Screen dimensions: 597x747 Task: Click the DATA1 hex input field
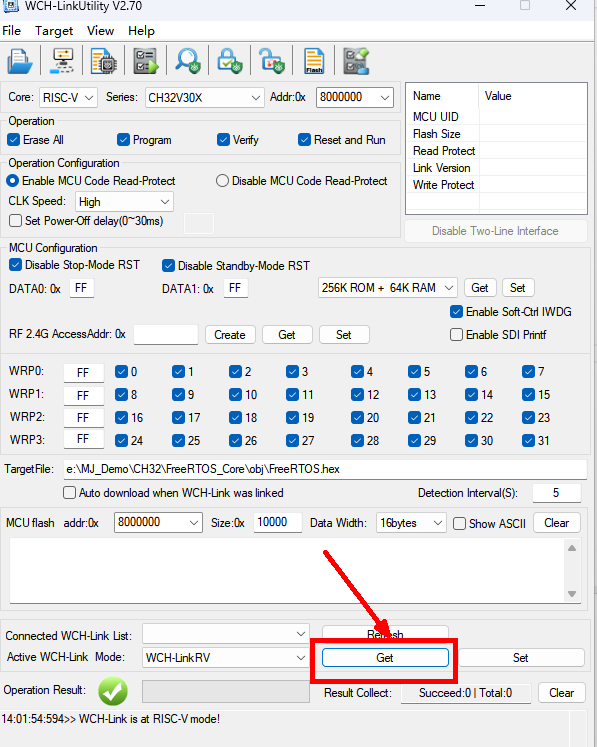coord(235,288)
